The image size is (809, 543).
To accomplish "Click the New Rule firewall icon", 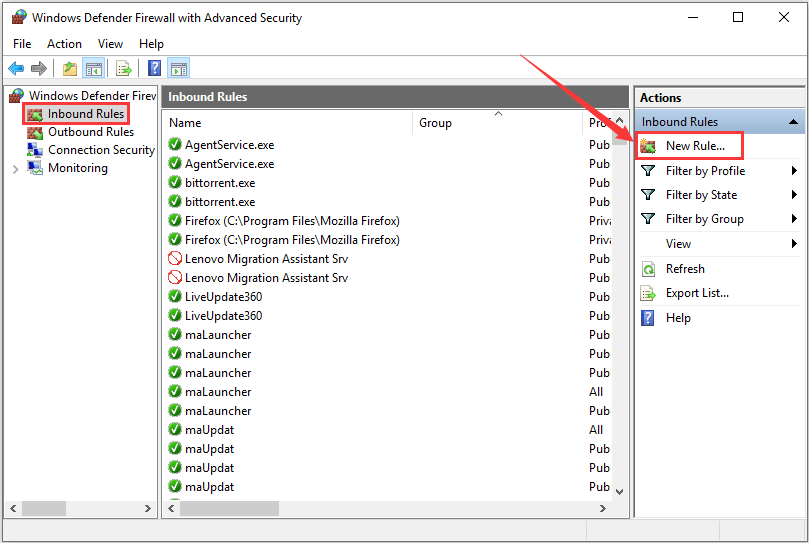I will pos(648,146).
